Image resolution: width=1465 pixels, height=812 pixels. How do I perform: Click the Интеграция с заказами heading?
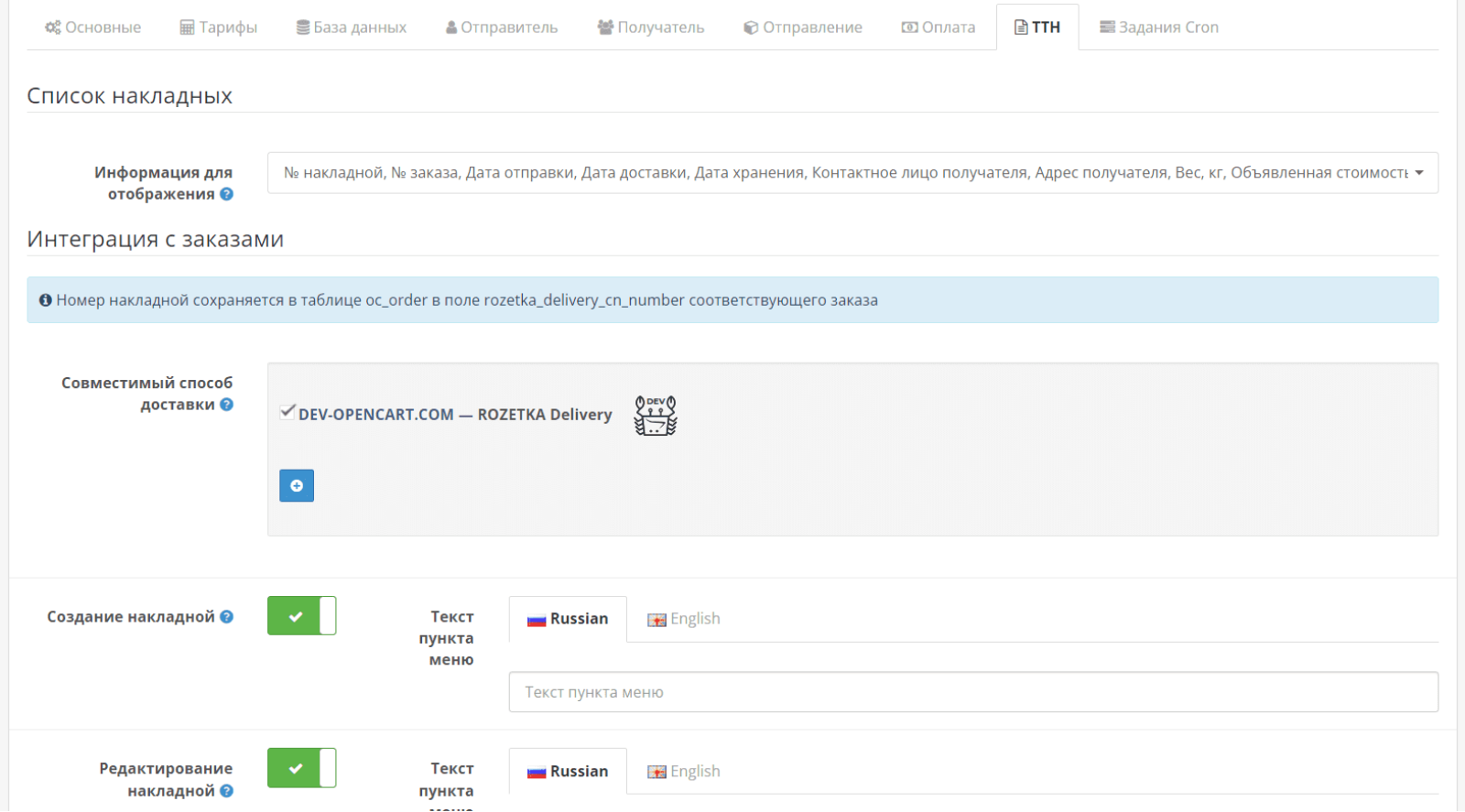[x=156, y=239]
